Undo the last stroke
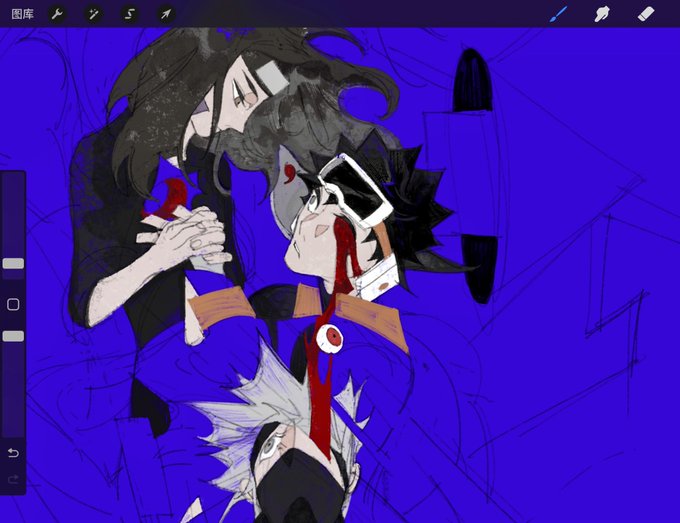 click(13, 453)
